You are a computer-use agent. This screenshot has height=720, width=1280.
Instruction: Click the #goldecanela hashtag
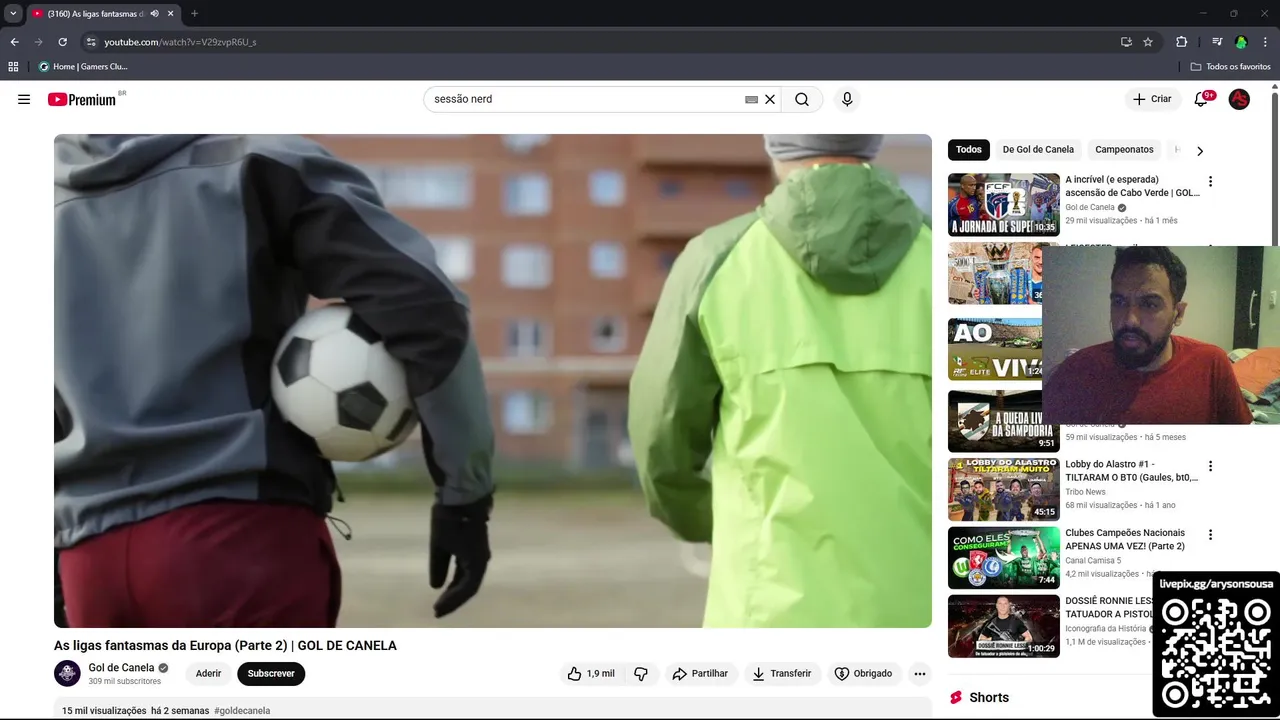242,711
